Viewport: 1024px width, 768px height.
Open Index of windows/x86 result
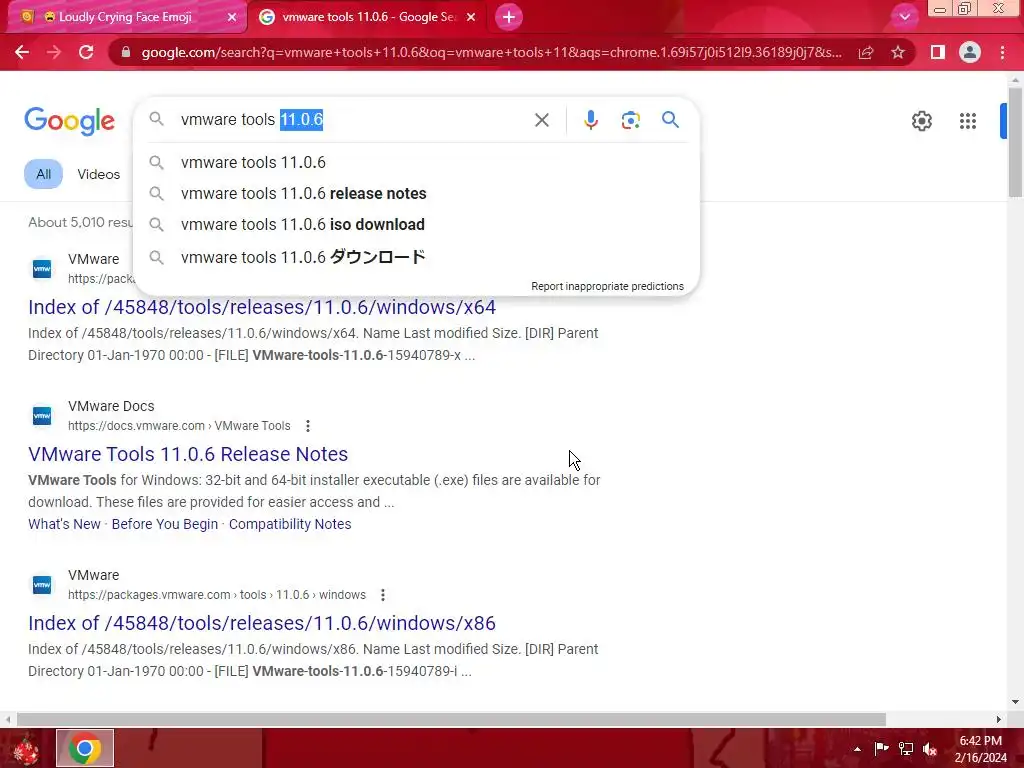click(x=262, y=623)
